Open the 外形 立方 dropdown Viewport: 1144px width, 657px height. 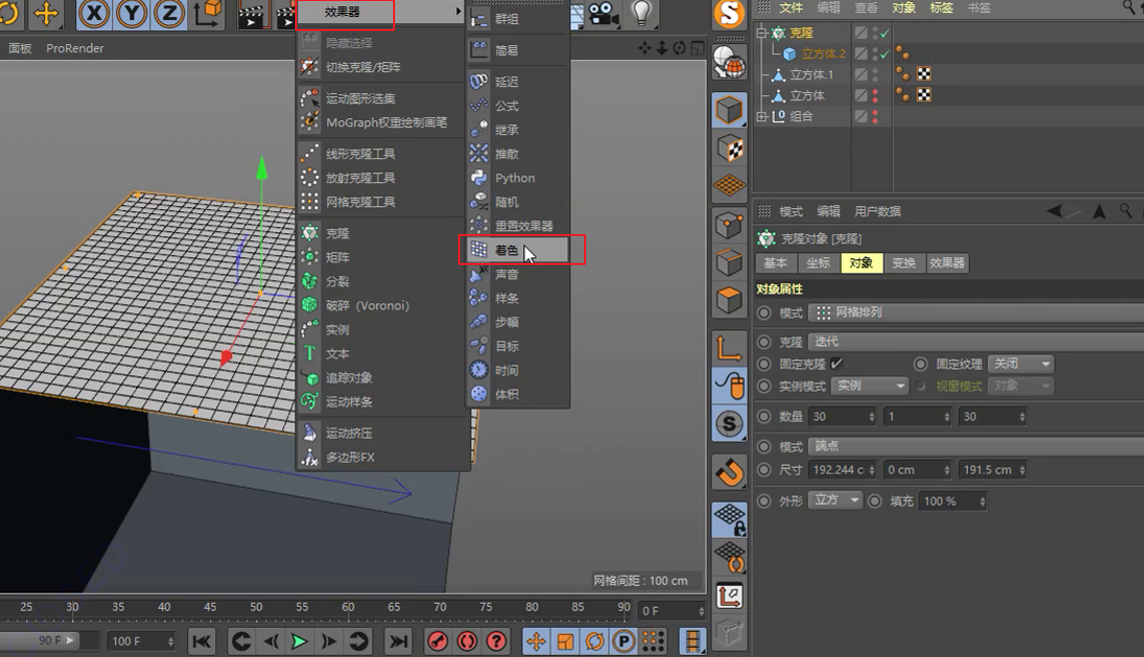835,500
